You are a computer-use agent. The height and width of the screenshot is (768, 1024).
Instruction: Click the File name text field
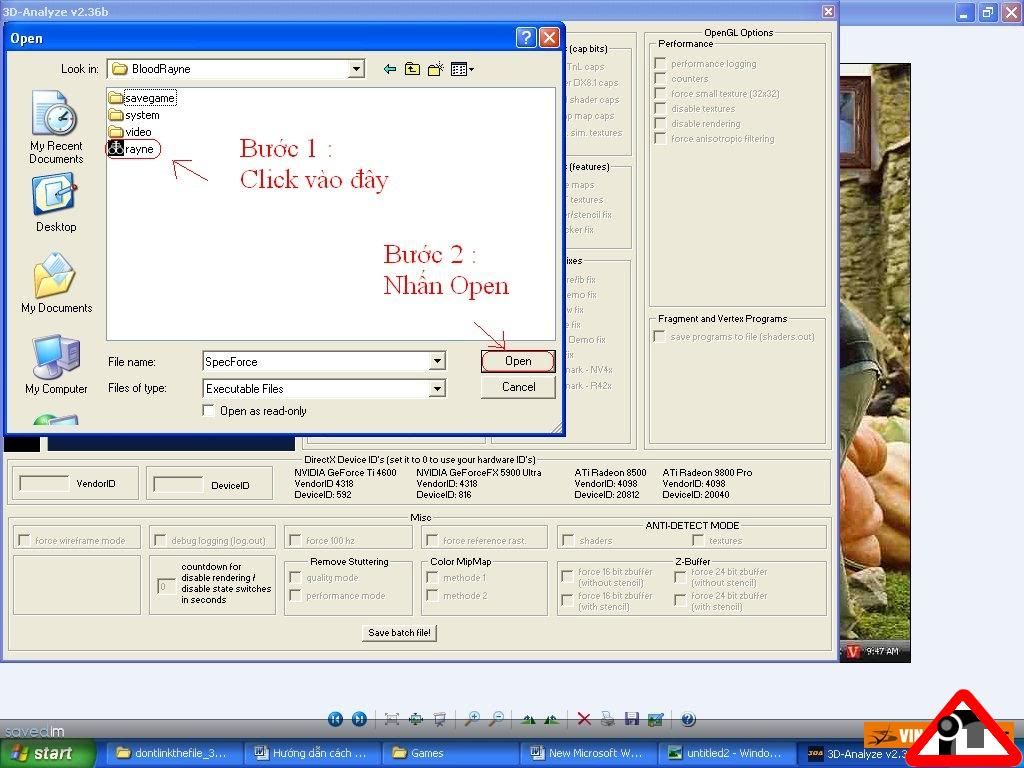317,361
